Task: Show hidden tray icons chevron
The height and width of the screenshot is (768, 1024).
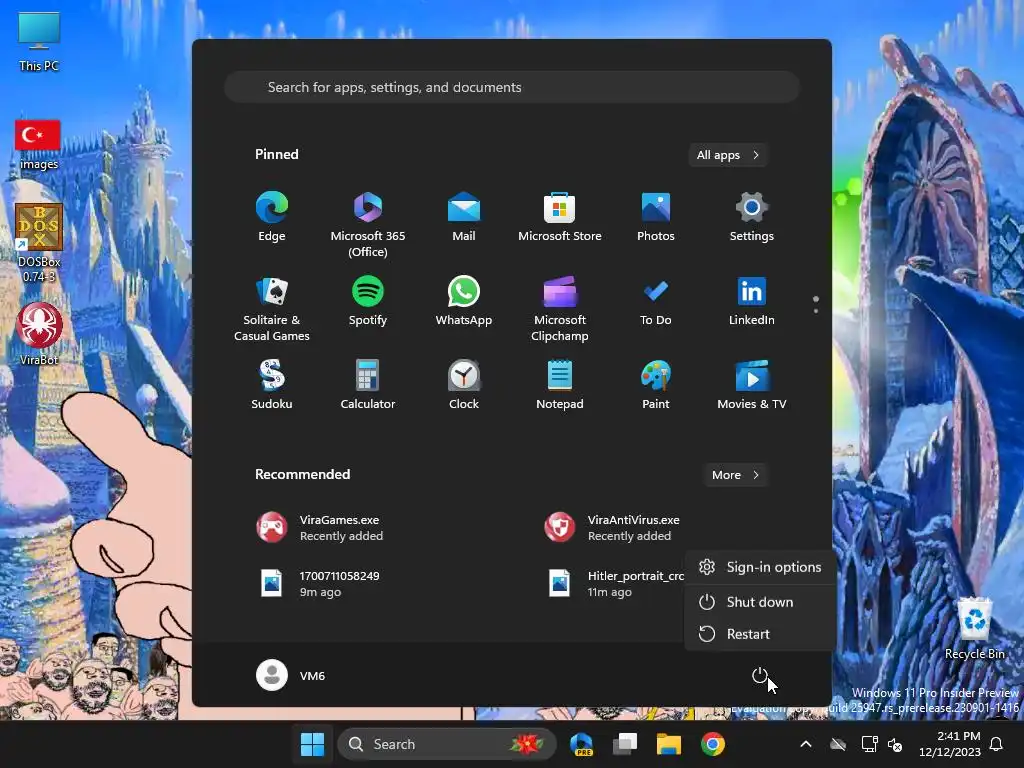Action: [806, 744]
